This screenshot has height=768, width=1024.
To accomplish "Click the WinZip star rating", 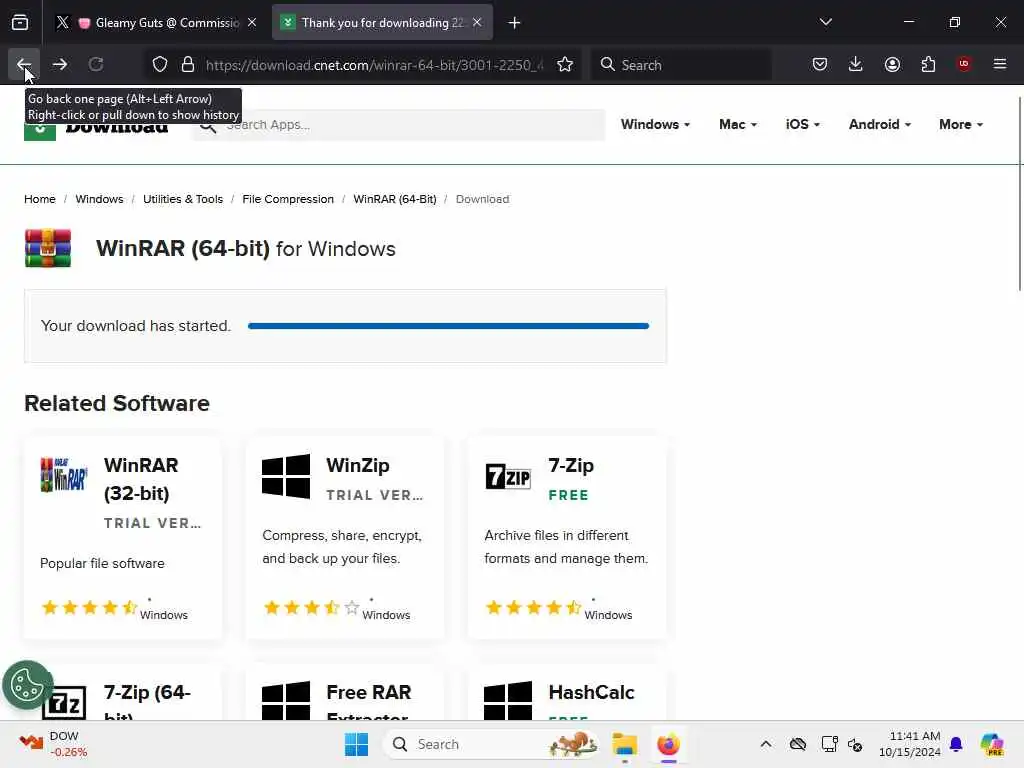I will tap(311, 608).
